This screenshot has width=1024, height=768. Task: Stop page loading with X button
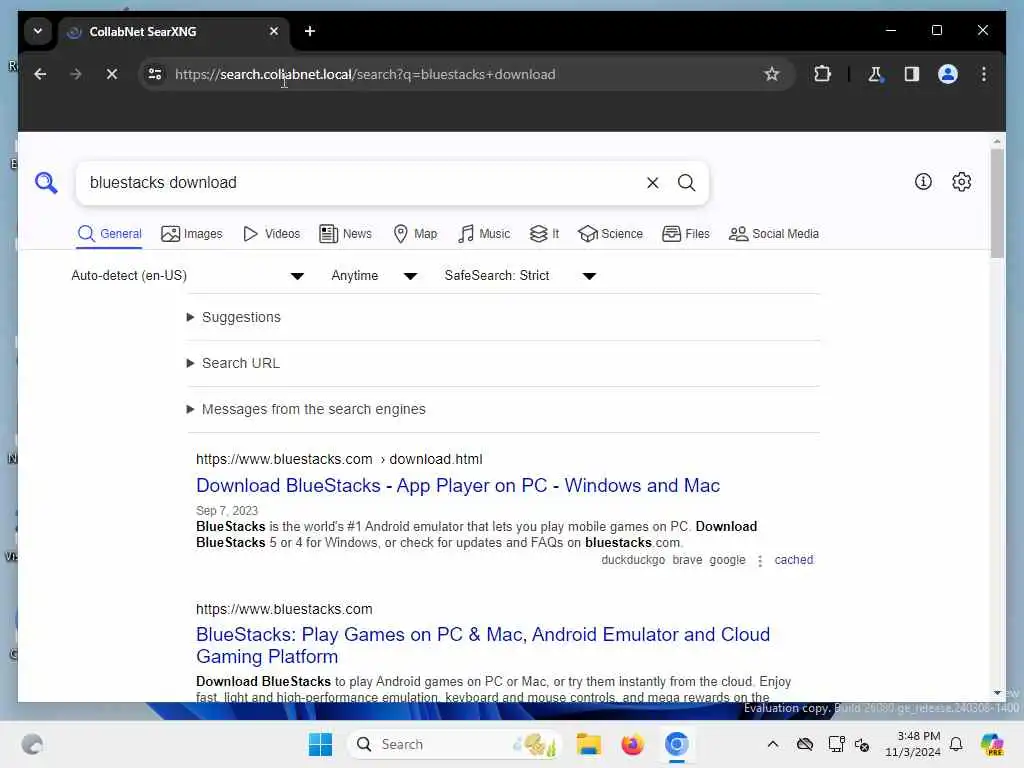point(112,74)
